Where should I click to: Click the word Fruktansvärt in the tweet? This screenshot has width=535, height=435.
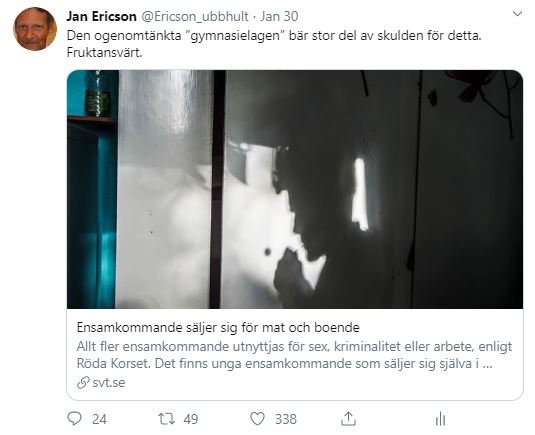pos(104,53)
